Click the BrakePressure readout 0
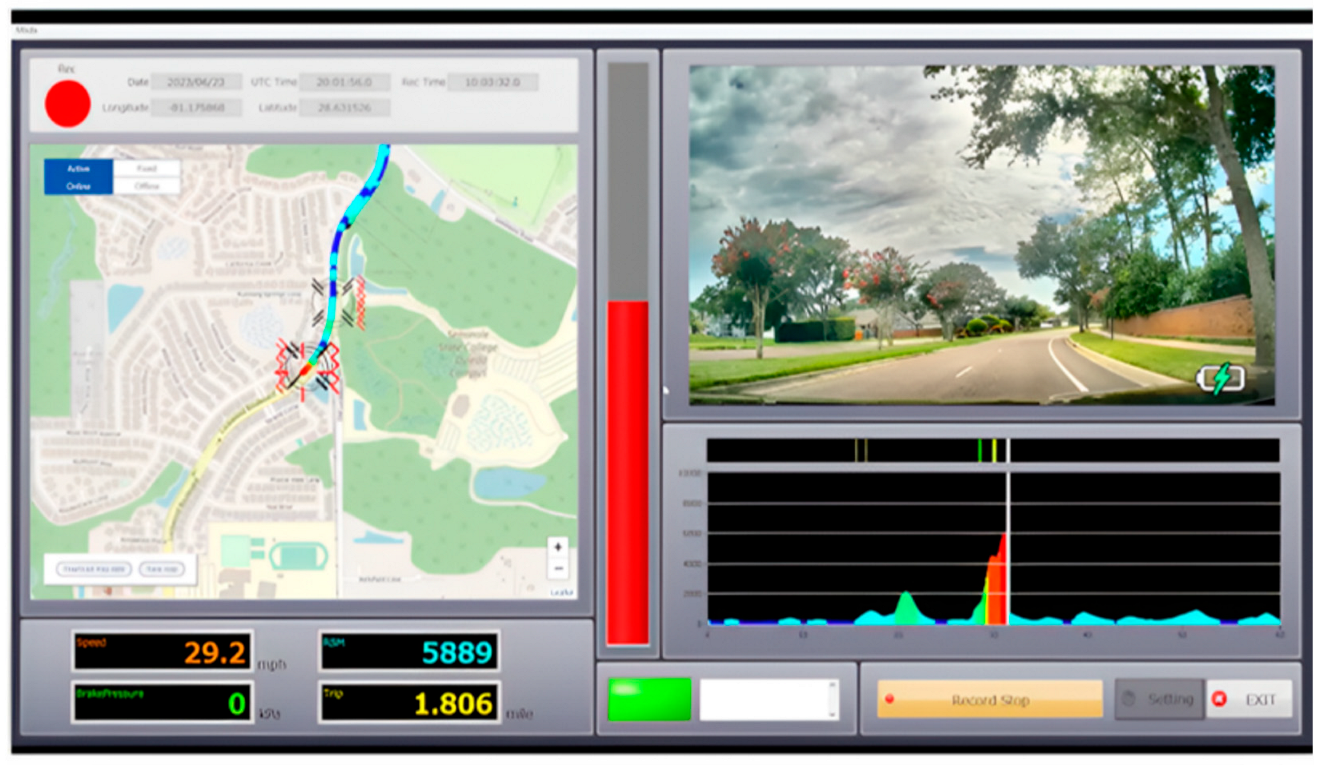The width and height of the screenshot is (1319, 765). click(x=162, y=702)
